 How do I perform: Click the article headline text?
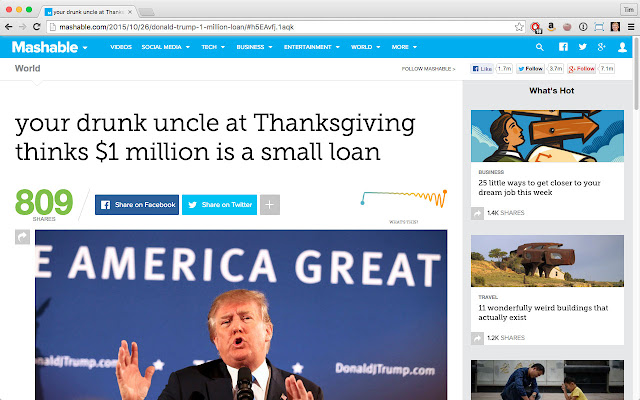[x=215, y=137]
